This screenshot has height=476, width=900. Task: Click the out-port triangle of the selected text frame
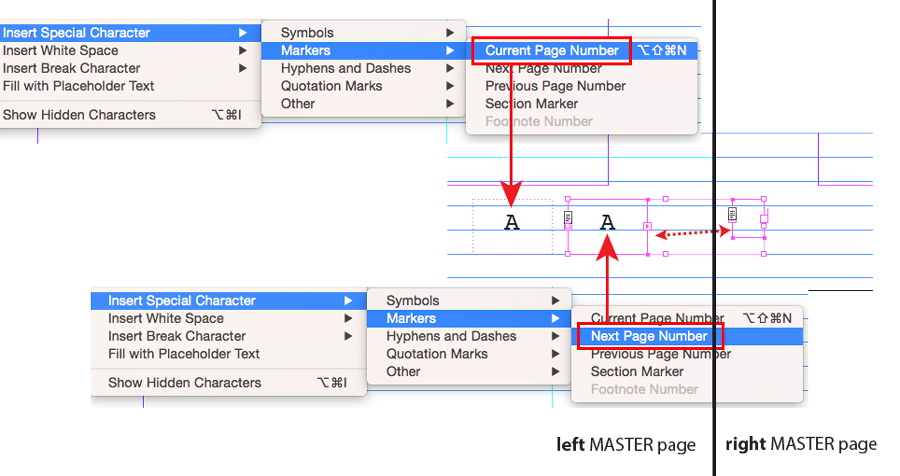[x=647, y=227]
